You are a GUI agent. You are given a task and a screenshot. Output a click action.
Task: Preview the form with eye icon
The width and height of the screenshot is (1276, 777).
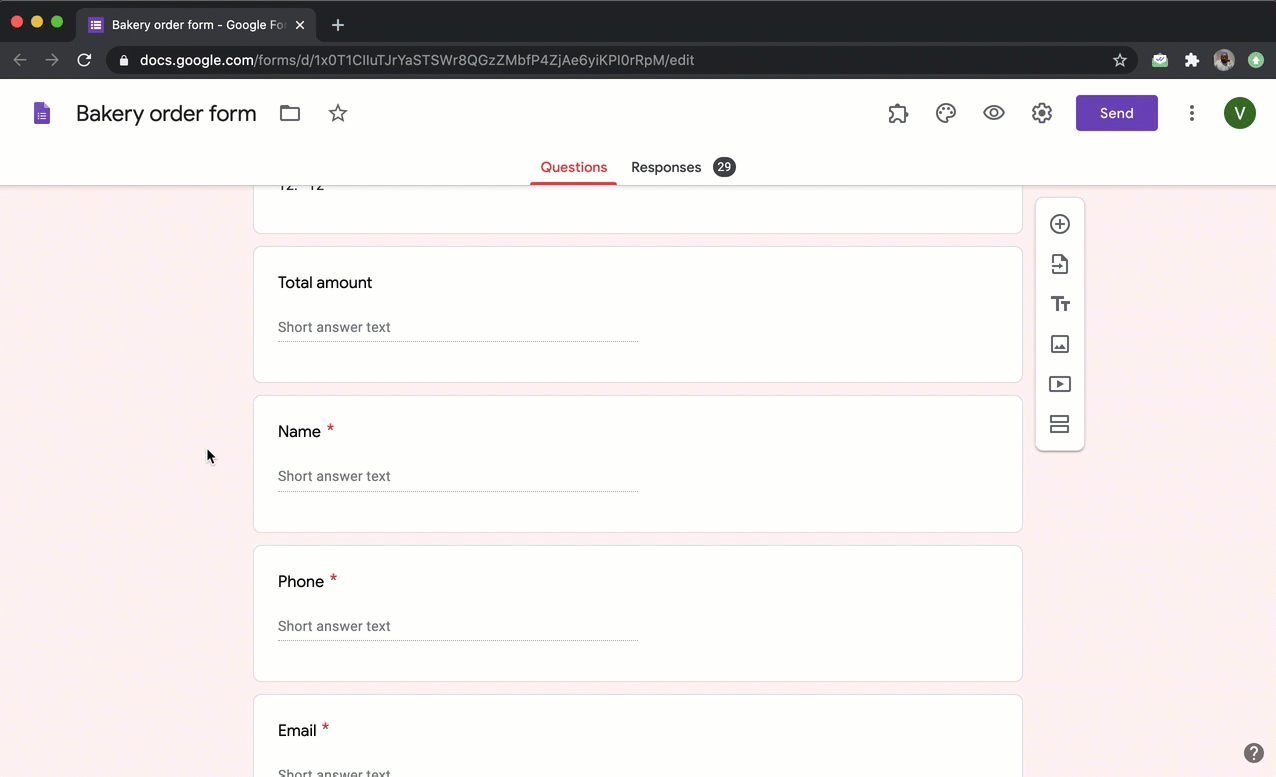(x=994, y=113)
